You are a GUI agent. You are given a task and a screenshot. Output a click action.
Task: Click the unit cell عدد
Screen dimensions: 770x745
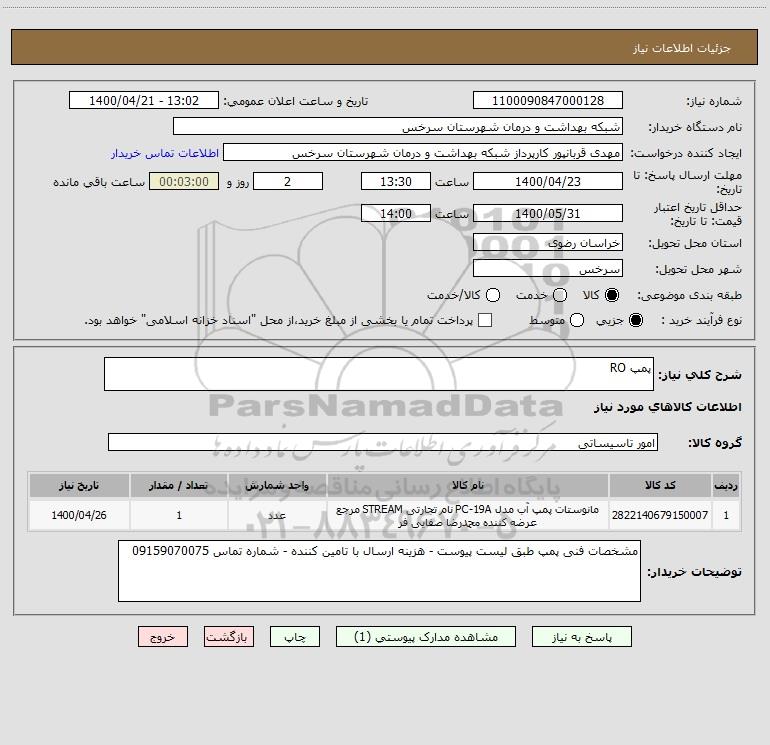tap(277, 515)
